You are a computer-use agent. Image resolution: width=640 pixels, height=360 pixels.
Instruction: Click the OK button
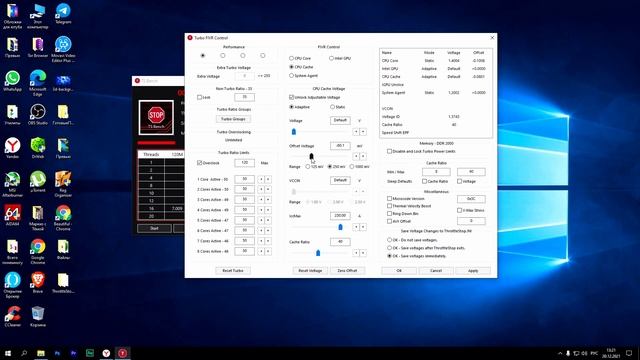(399, 271)
